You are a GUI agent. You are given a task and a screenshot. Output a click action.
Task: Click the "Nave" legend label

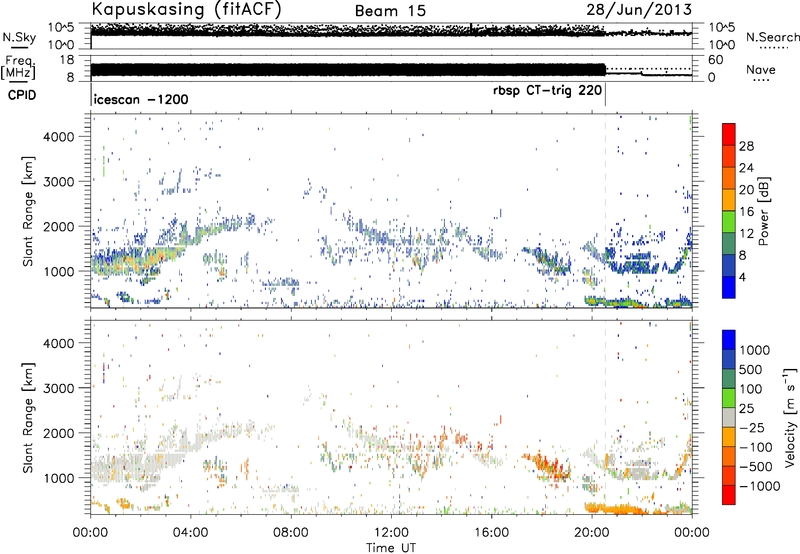click(761, 69)
